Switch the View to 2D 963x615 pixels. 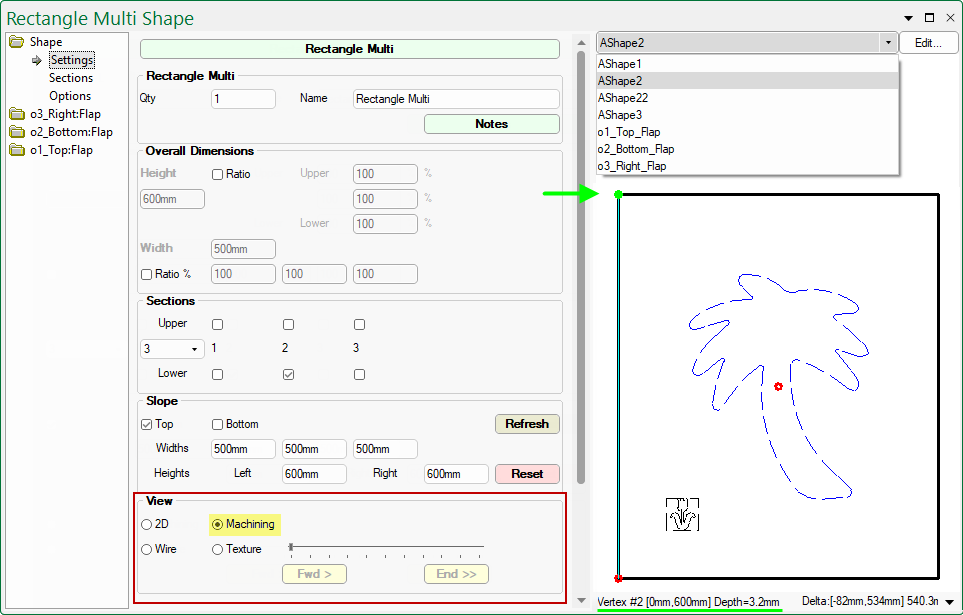point(145,523)
